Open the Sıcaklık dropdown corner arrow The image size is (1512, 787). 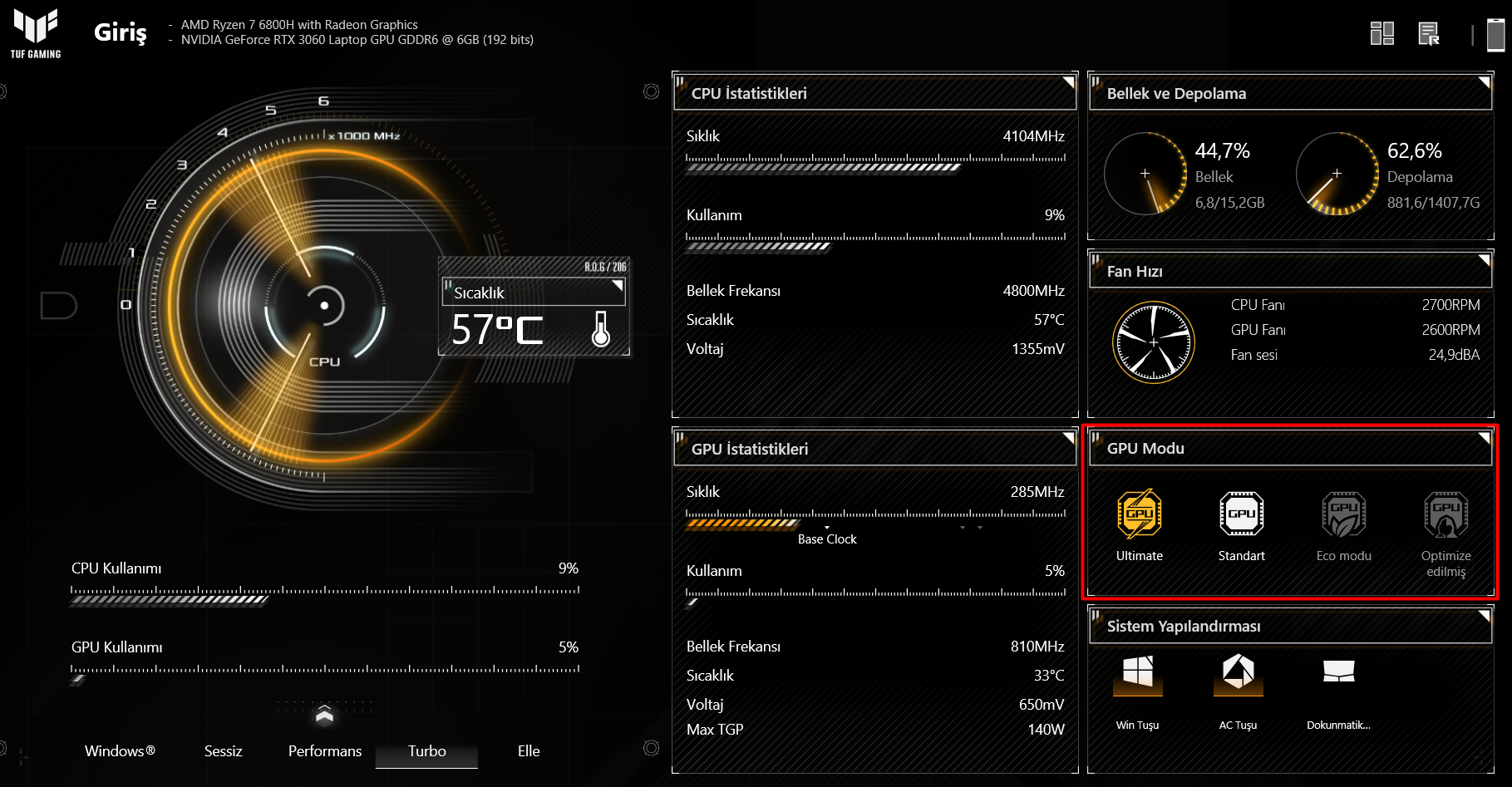coord(618,285)
